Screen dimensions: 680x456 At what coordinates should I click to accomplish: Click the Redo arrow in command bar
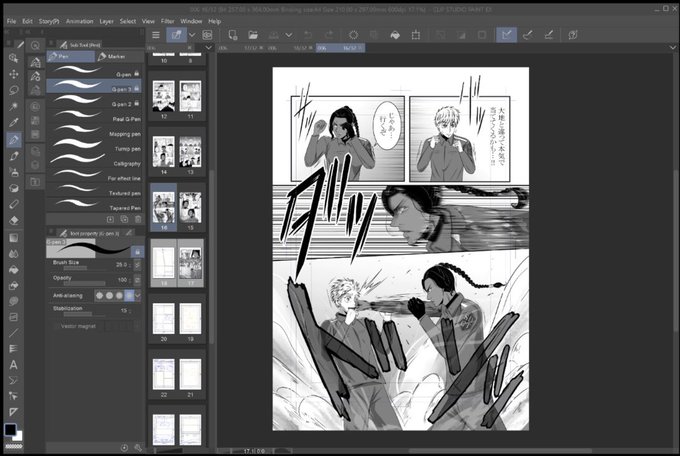click(329, 35)
